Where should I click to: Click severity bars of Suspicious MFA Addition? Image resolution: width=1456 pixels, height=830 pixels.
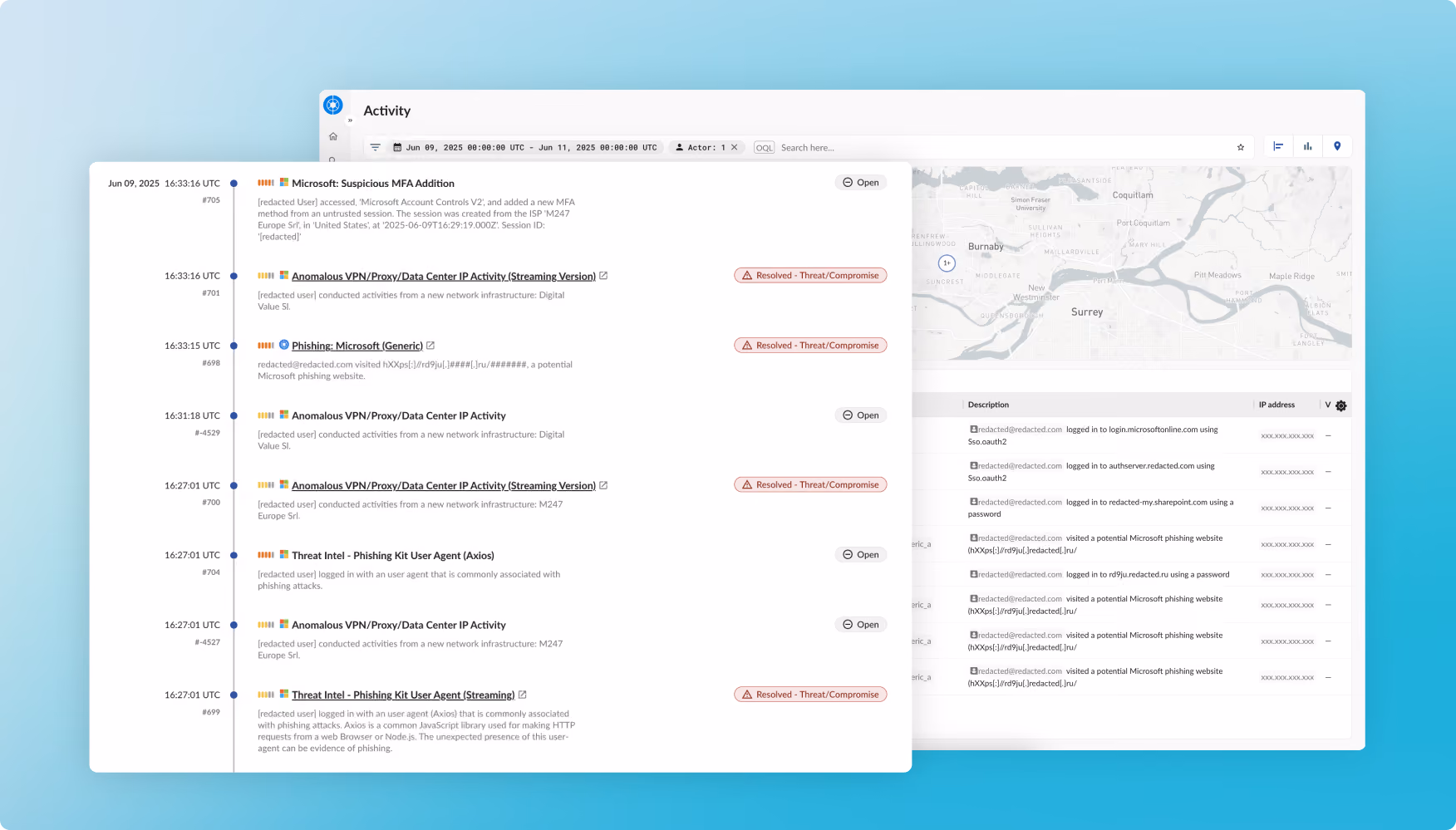coord(266,183)
